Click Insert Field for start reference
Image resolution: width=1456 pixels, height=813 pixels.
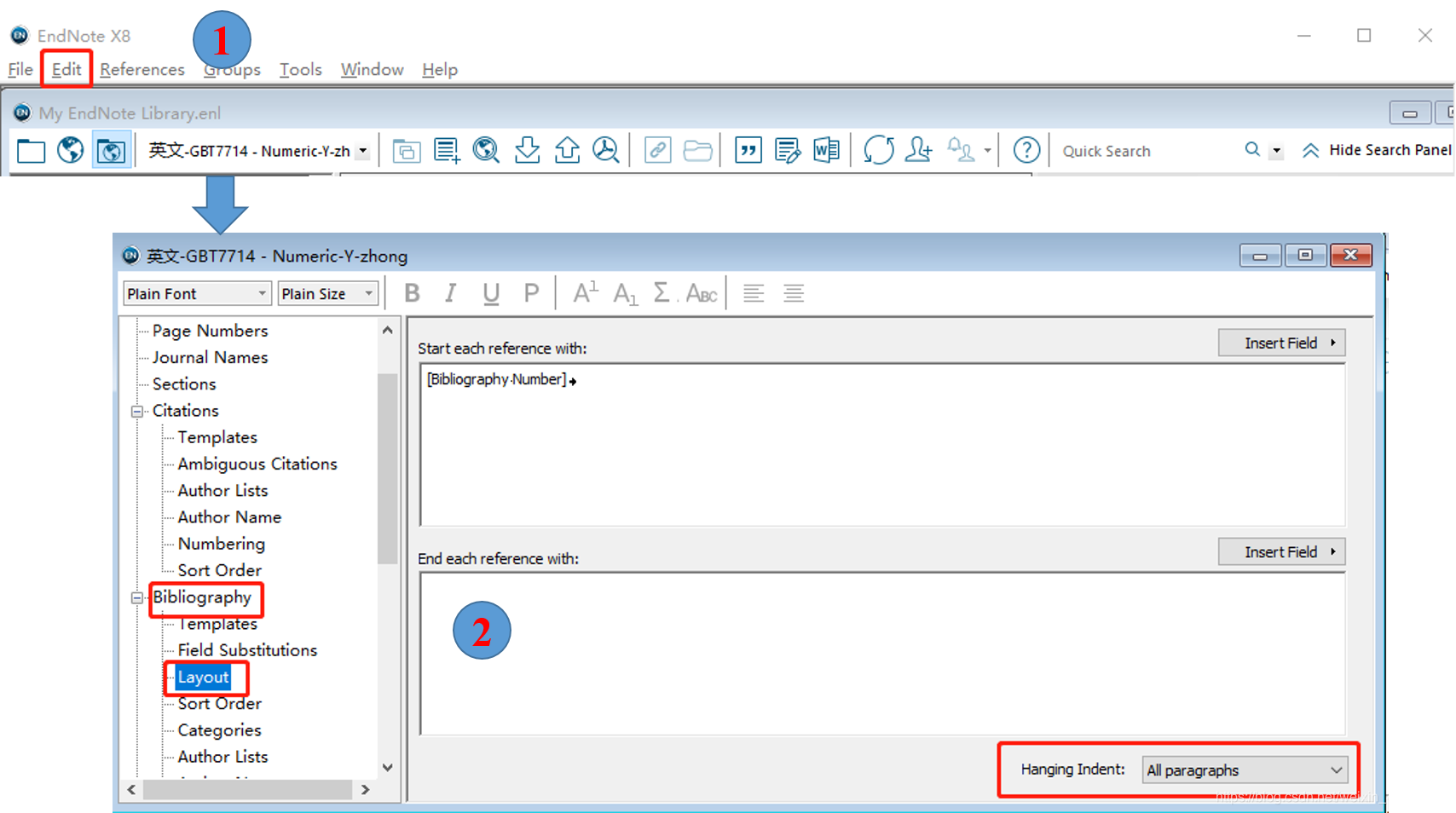click(1281, 343)
